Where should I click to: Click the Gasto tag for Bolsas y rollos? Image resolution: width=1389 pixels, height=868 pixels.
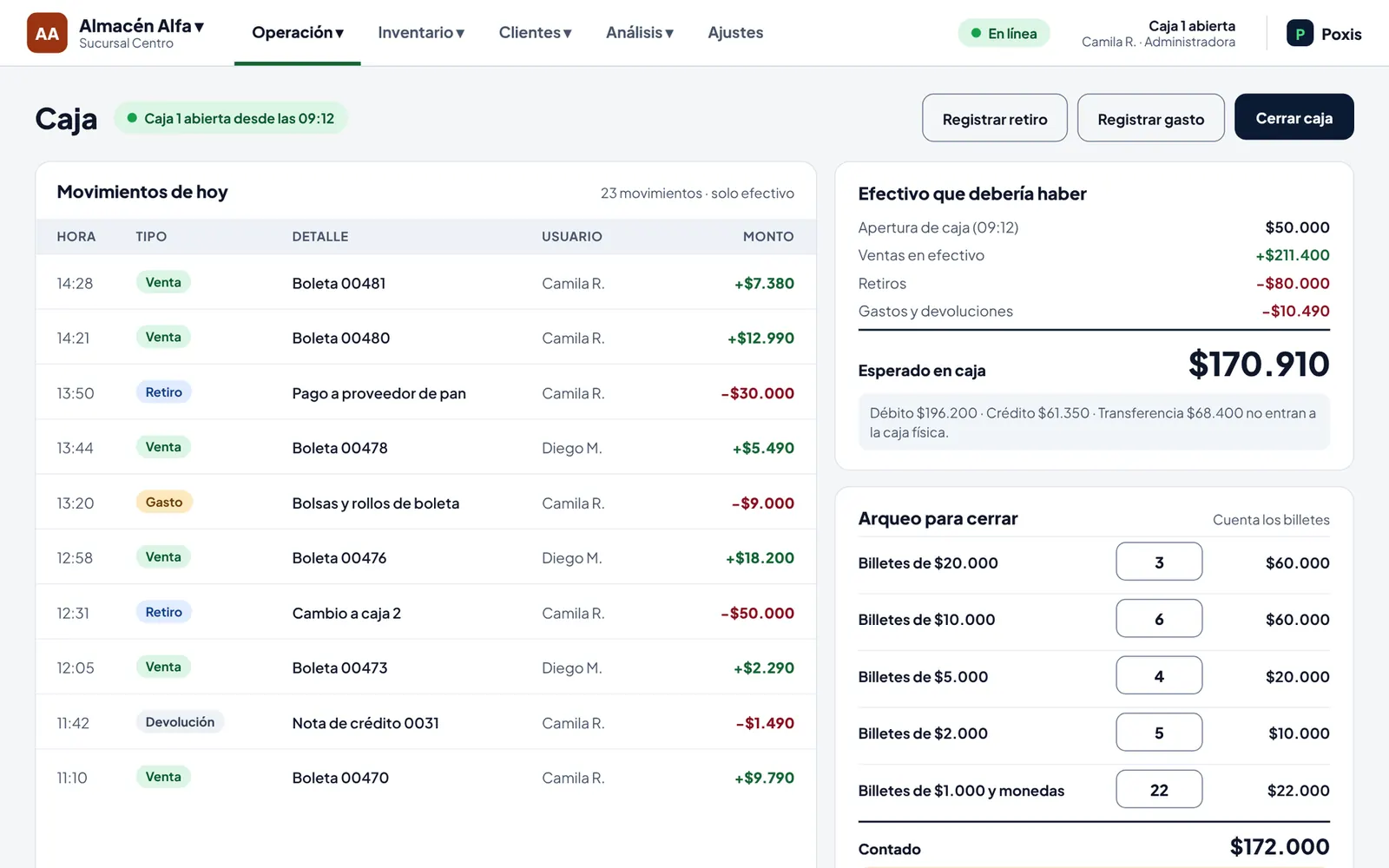[164, 502]
